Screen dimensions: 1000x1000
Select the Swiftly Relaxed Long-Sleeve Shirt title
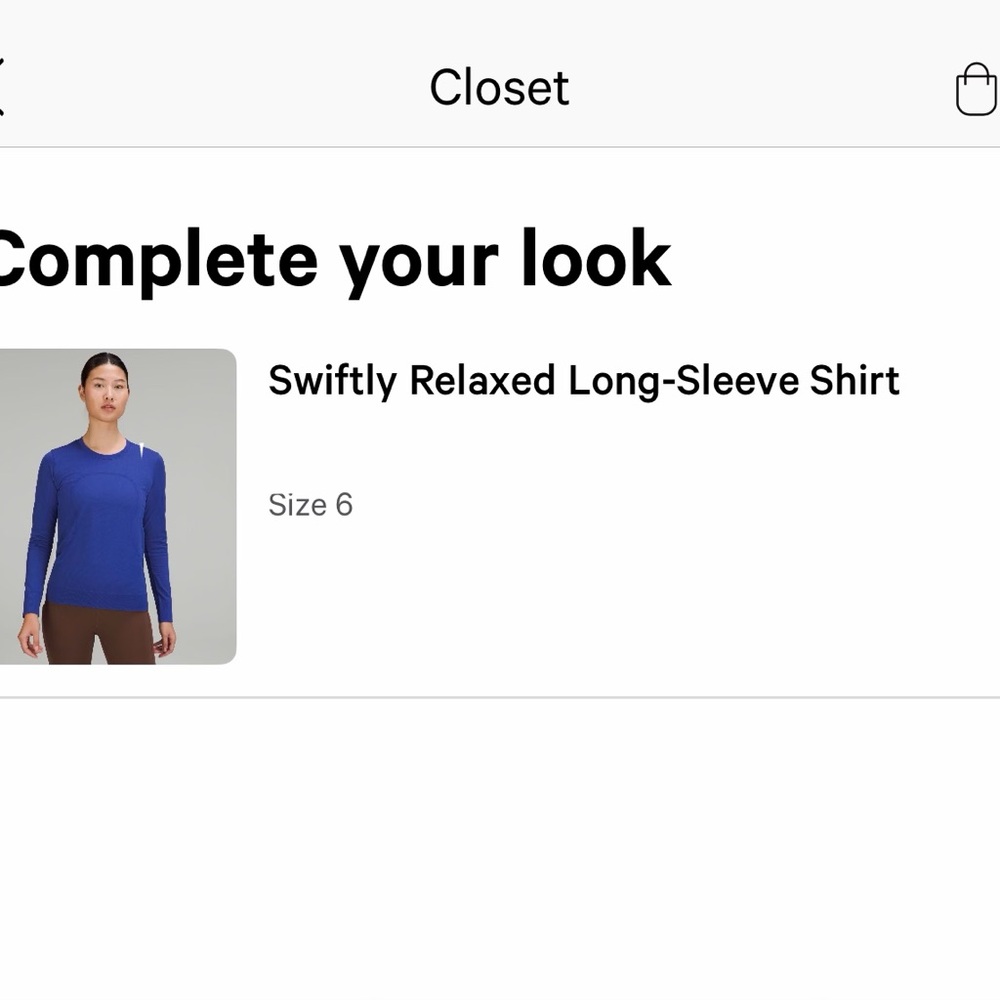pos(583,381)
